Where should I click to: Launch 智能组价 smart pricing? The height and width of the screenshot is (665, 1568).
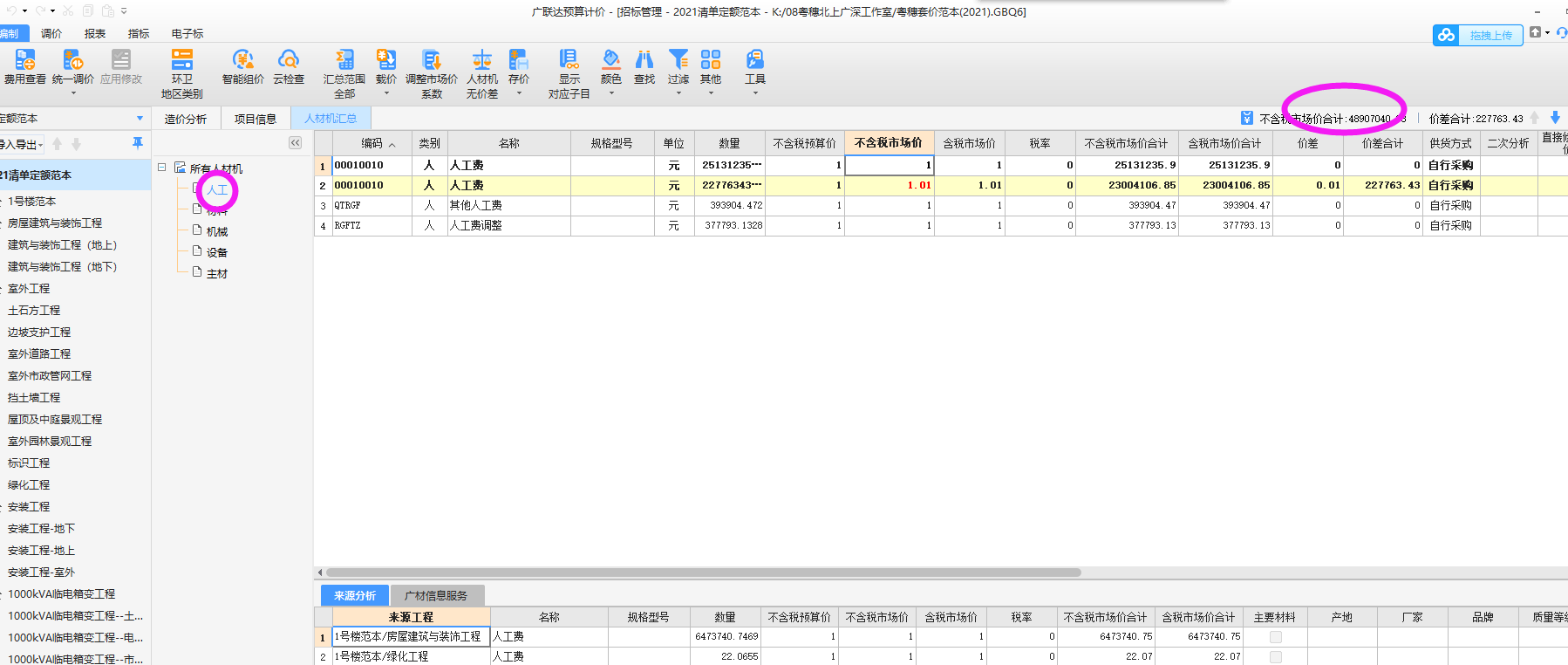click(x=242, y=68)
